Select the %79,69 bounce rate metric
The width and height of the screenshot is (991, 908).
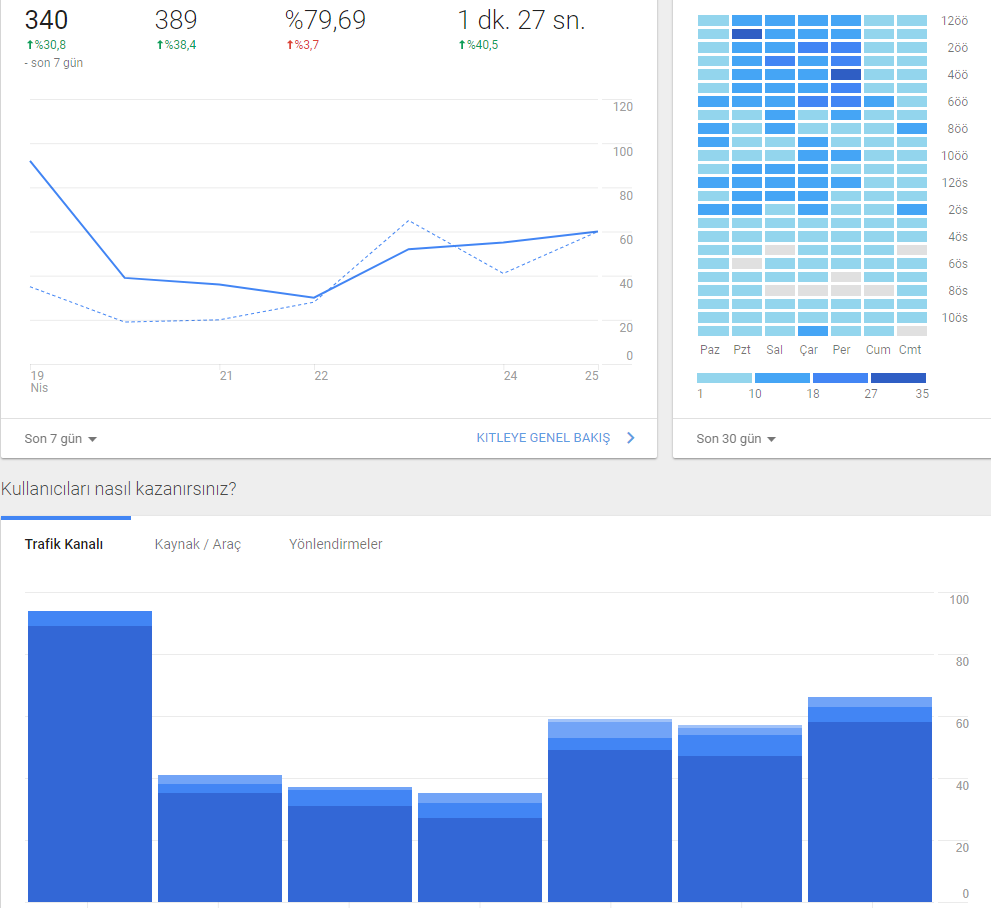coord(325,20)
